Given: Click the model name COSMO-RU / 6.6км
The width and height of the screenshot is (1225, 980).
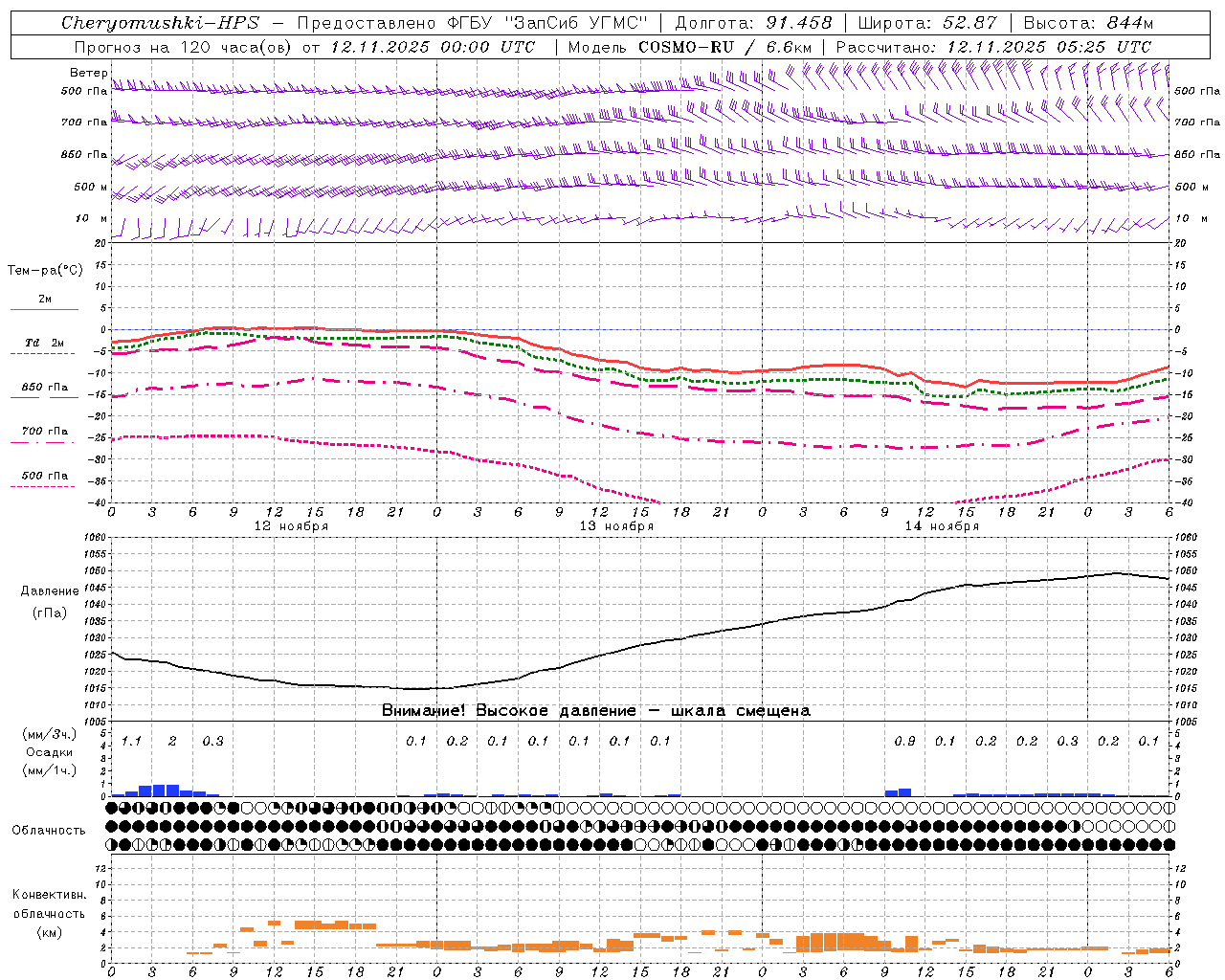Looking at the screenshot, I should tap(724, 47).
